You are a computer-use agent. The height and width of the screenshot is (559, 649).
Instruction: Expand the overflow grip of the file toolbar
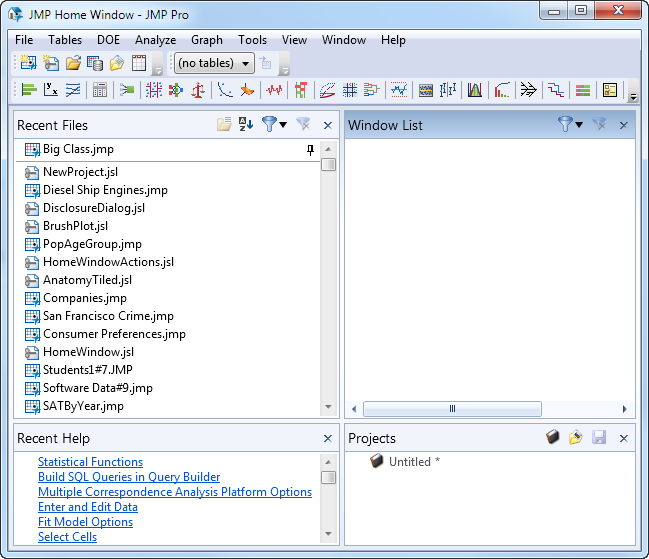tap(157, 70)
